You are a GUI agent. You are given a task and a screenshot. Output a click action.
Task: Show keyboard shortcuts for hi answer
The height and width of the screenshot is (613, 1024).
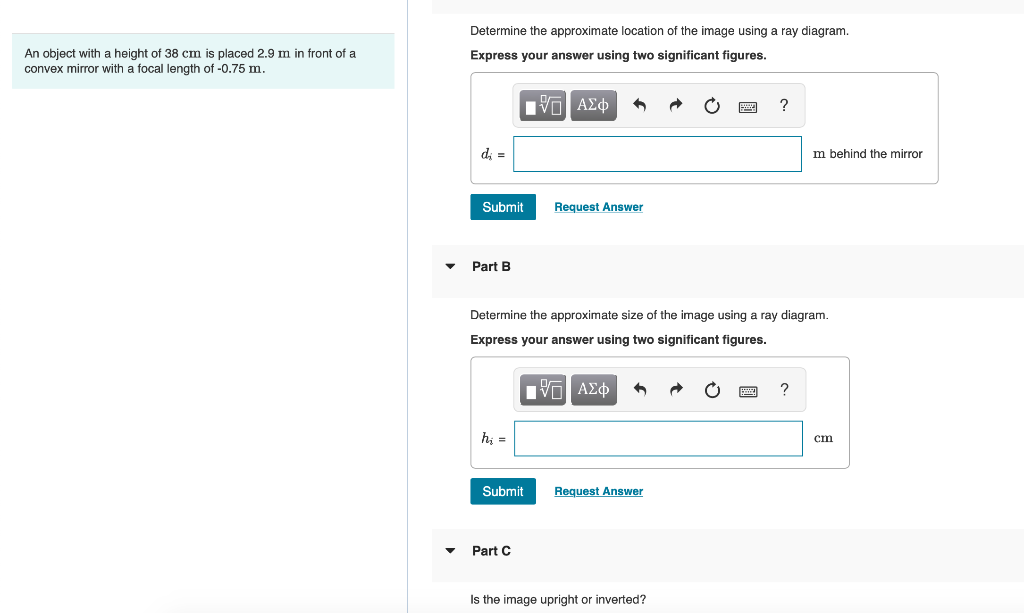[748, 392]
